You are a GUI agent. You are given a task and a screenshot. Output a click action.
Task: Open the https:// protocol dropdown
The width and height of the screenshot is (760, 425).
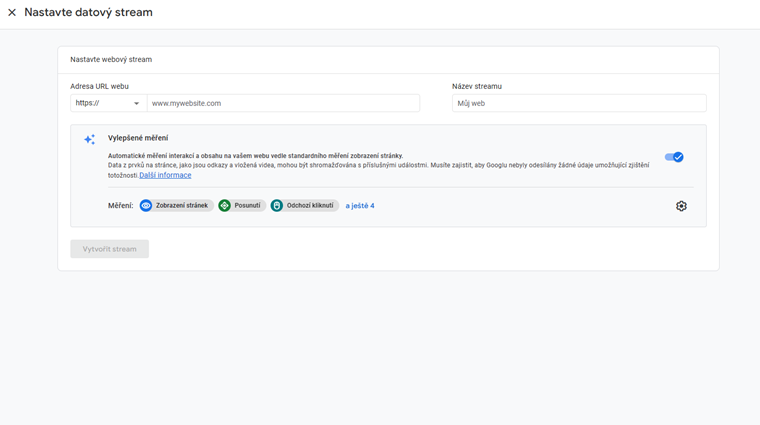107,103
